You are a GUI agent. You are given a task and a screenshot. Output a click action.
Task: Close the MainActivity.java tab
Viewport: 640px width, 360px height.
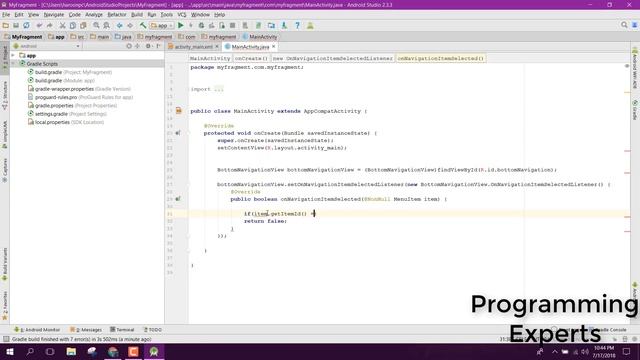click(274, 47)
